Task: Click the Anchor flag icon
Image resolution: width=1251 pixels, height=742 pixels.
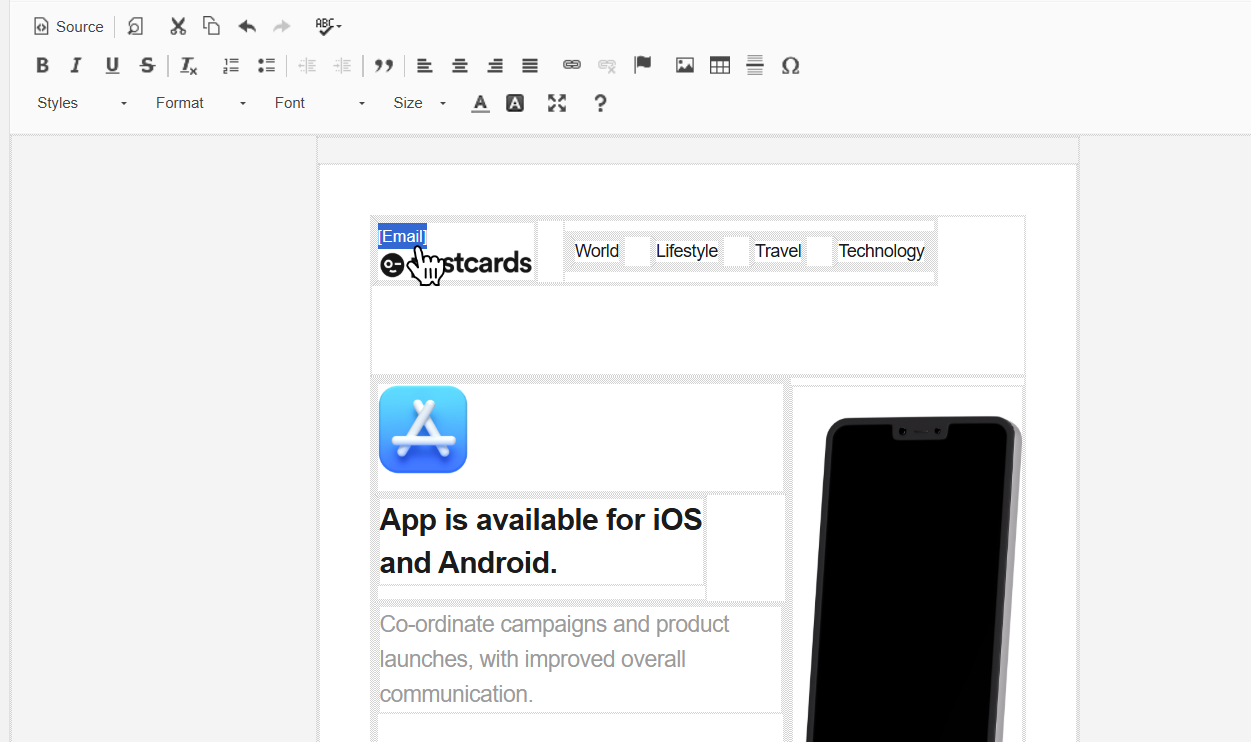Action: tap(643, 65)
